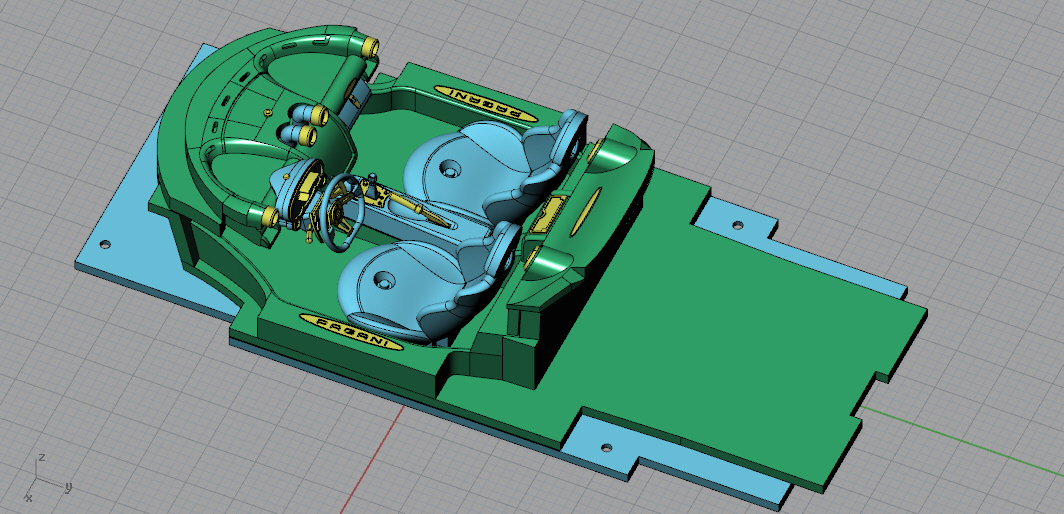Viewport: 1064px width, 514px height.
Task: Pick the round hole in the lower seat cushion
Action: [384, 280]
